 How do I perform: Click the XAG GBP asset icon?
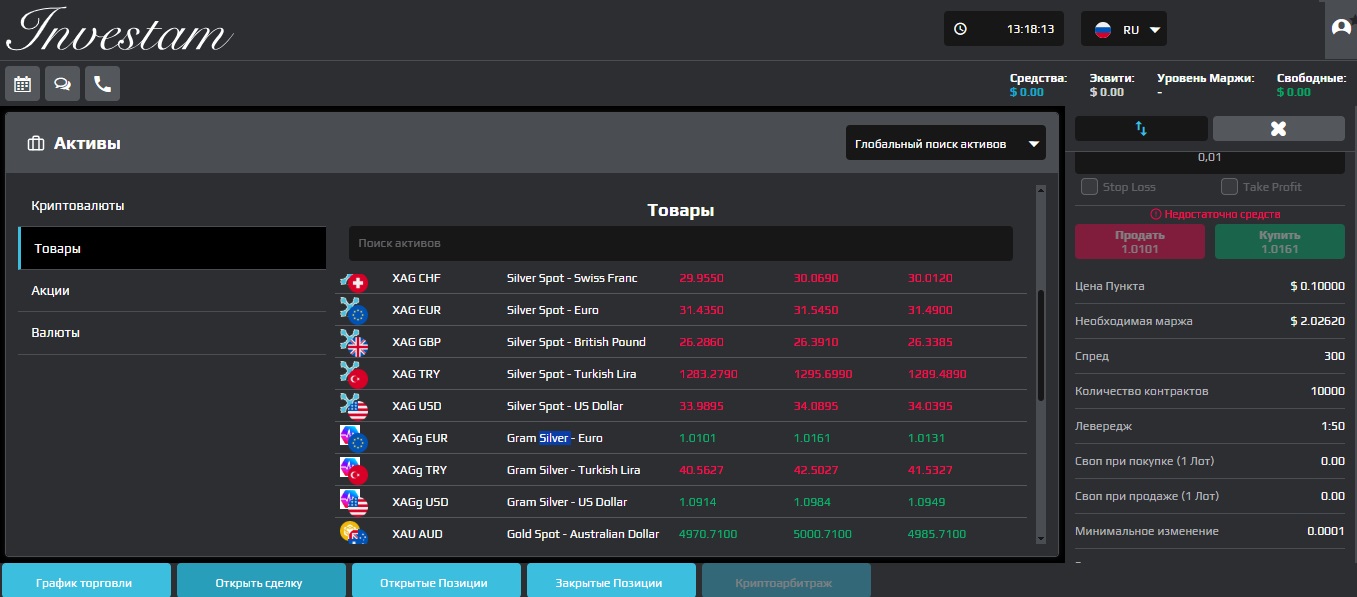pos(354,342)
